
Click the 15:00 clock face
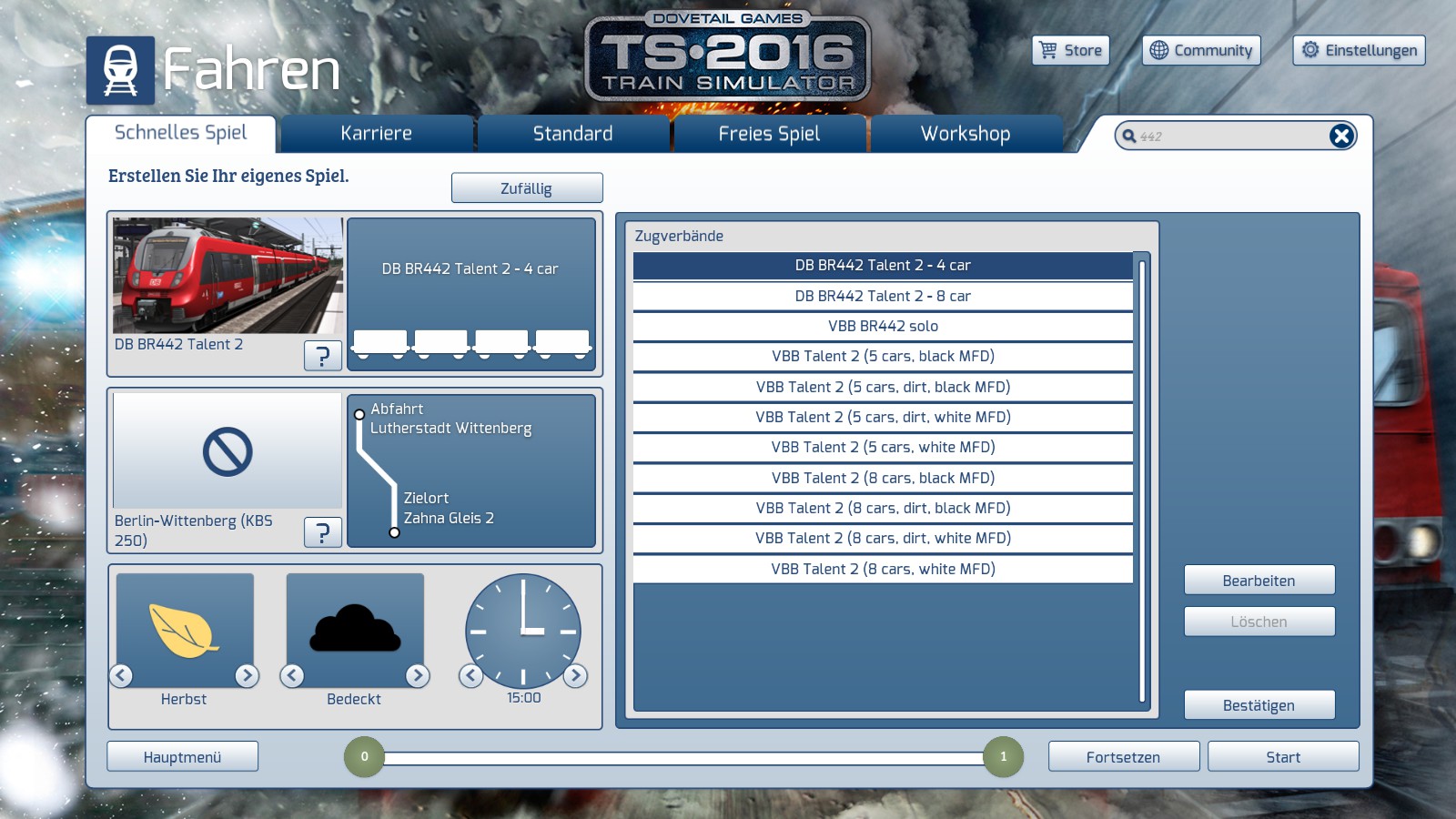coord(523,631)
